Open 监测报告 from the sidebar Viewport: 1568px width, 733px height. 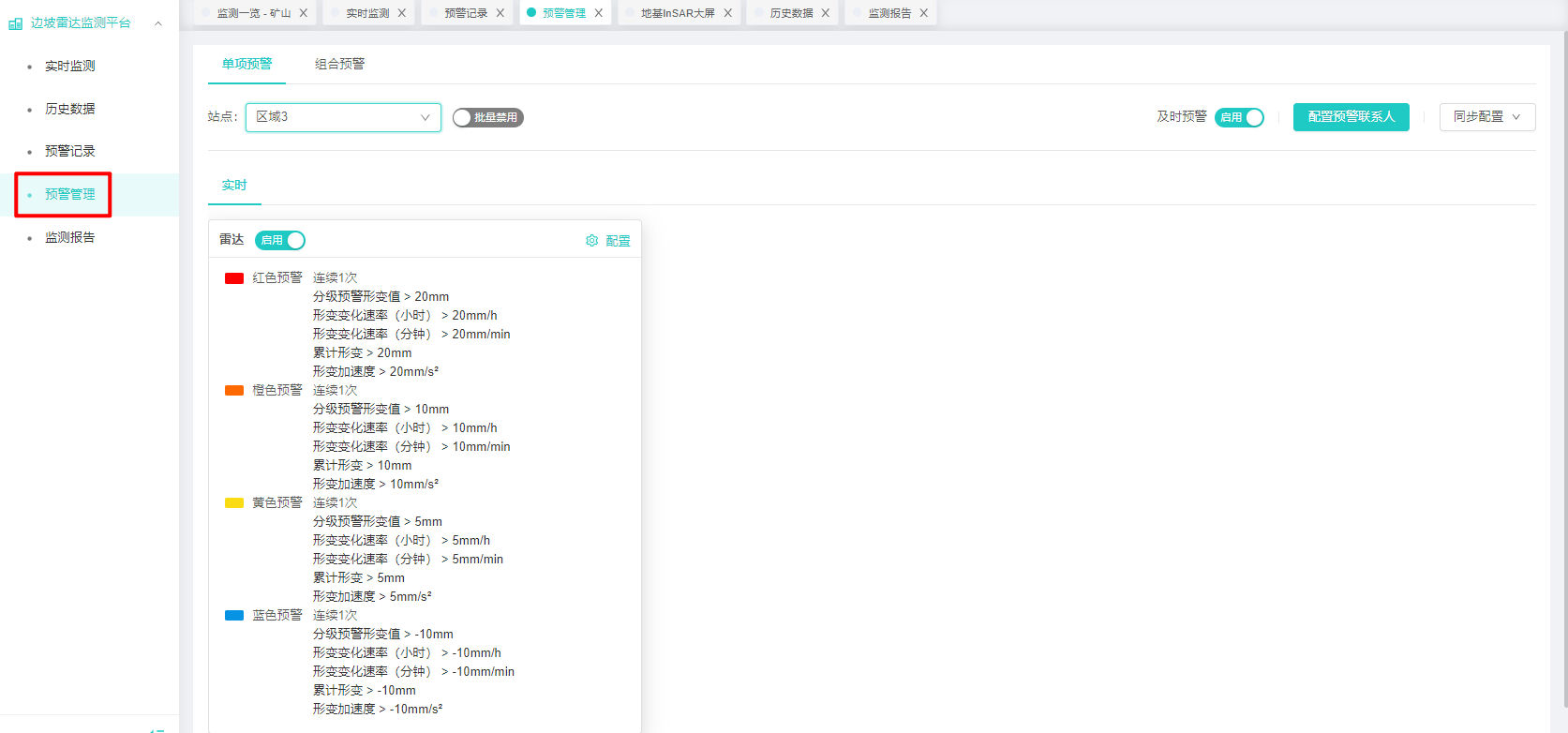click(x=70, y=237)
